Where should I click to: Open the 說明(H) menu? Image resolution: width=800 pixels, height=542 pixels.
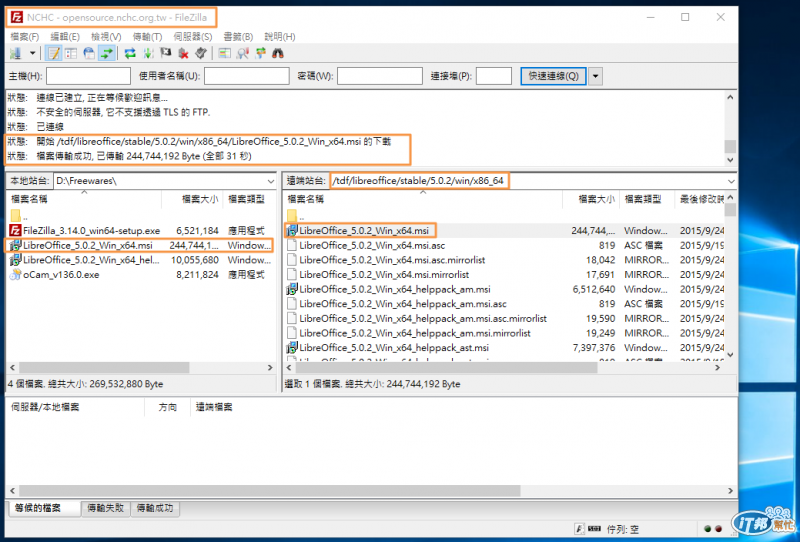coord(280,37)
